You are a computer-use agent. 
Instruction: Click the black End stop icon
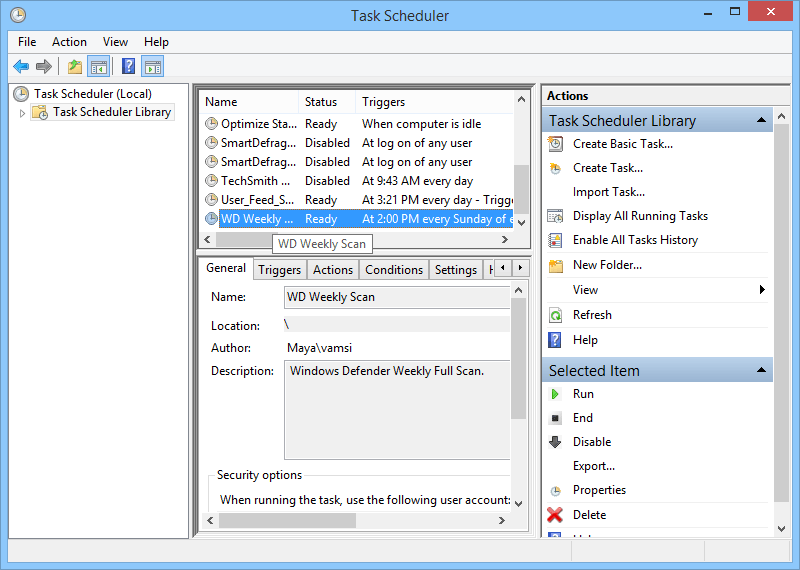tap(555, 418)
